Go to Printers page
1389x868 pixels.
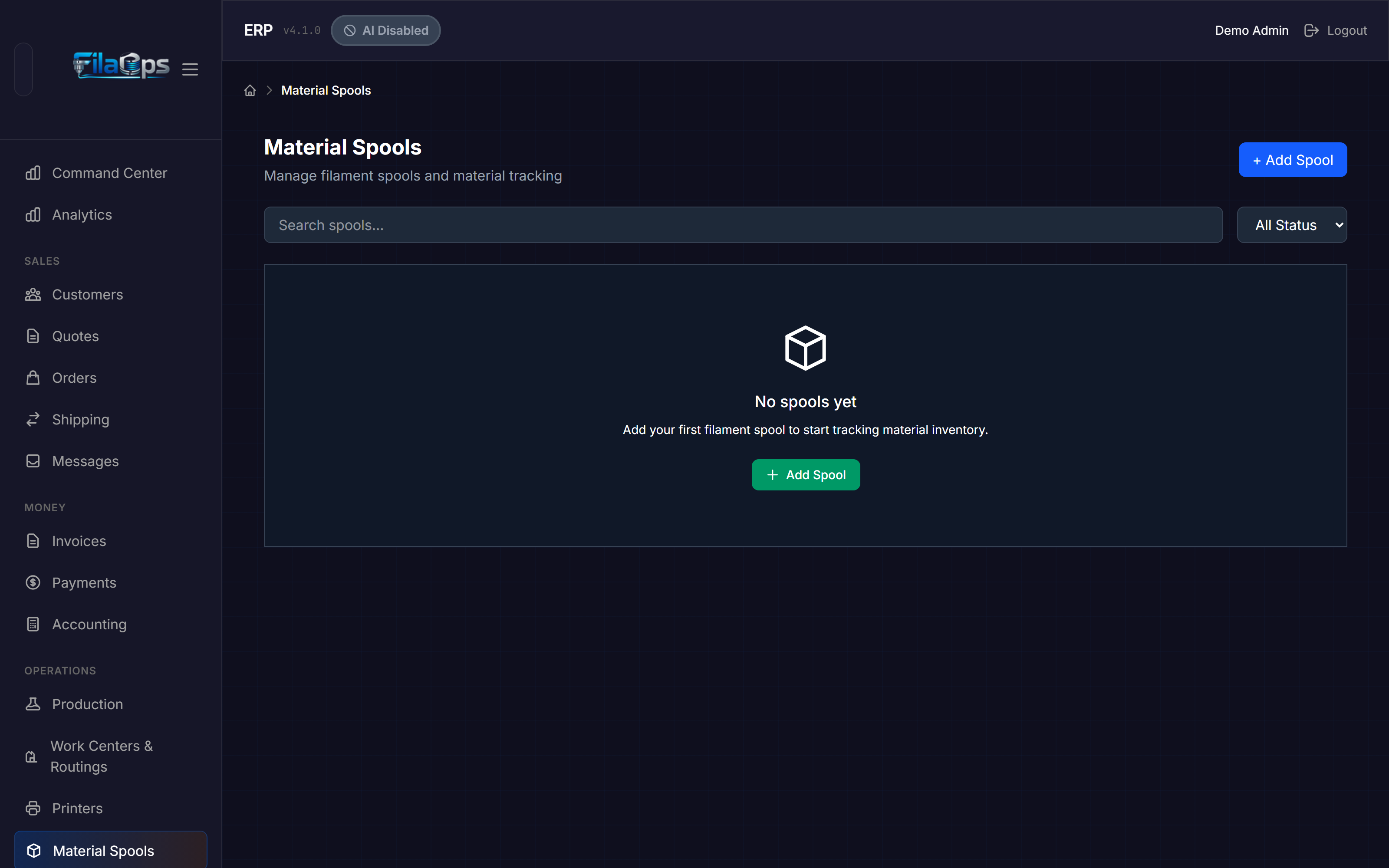coord(110,808)
